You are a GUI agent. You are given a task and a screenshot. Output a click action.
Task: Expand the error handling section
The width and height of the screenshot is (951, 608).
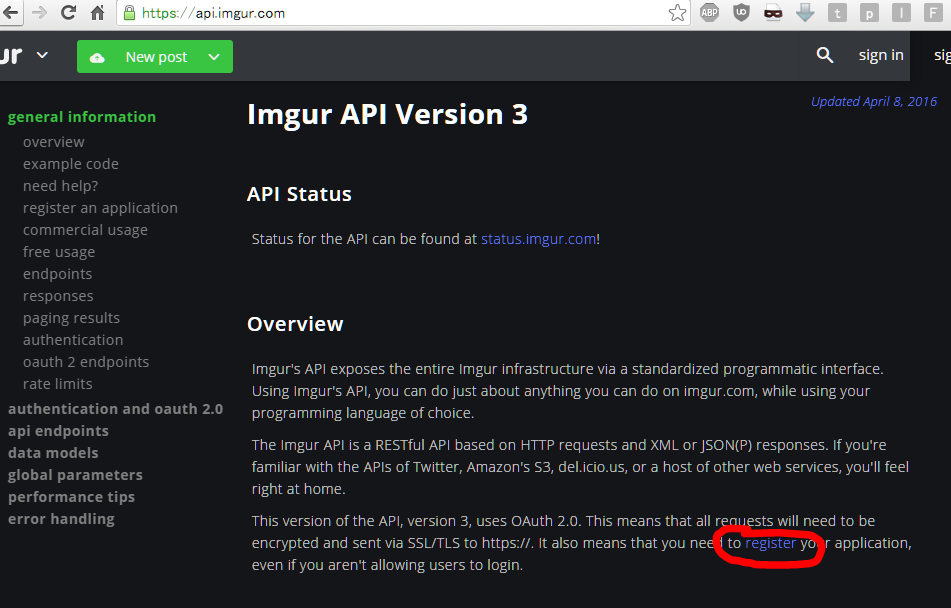click(x=61, y=519)
